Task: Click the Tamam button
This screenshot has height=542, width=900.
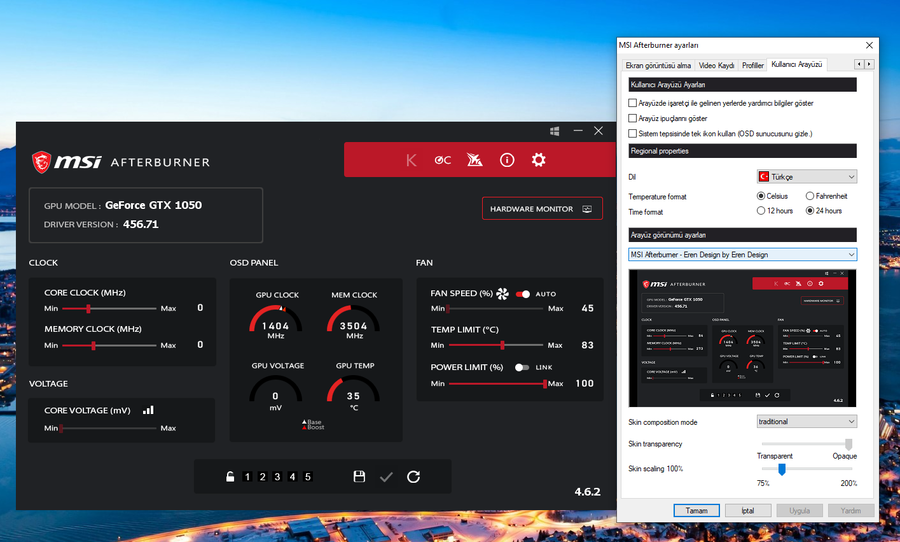Action: tap(696, 510)
